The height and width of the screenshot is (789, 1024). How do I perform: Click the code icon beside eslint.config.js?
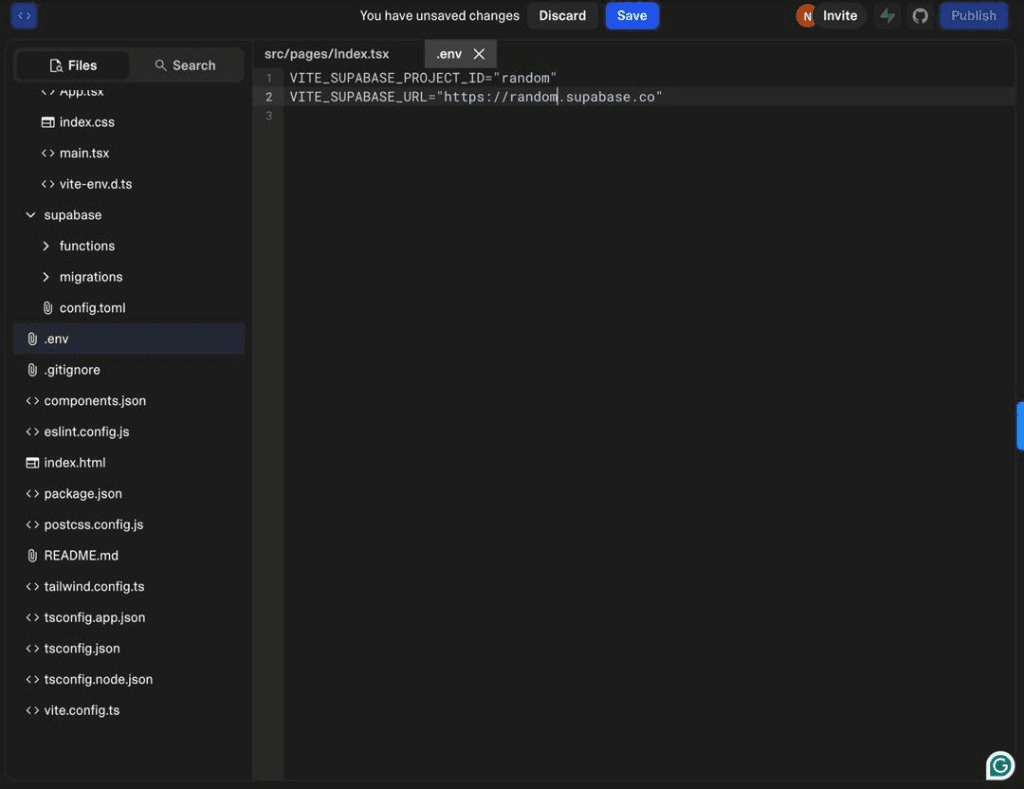(32, 432)
